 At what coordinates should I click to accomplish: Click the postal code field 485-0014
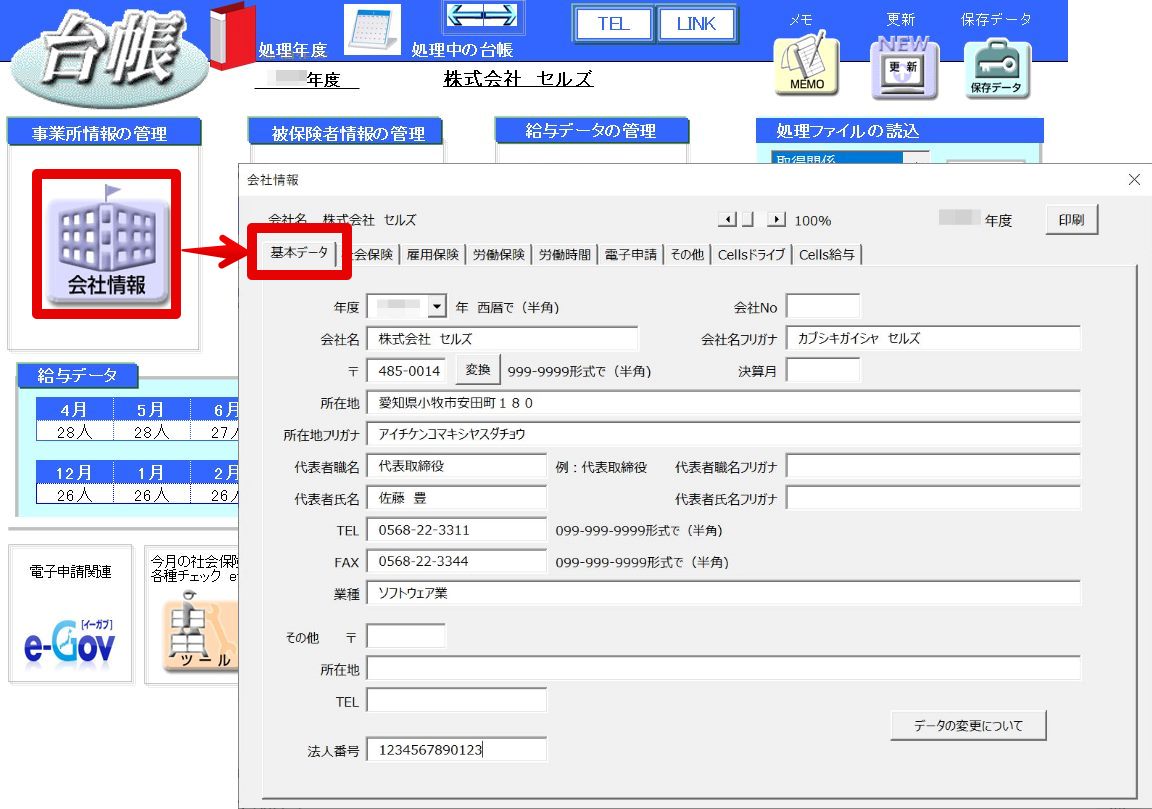(408, 370)
